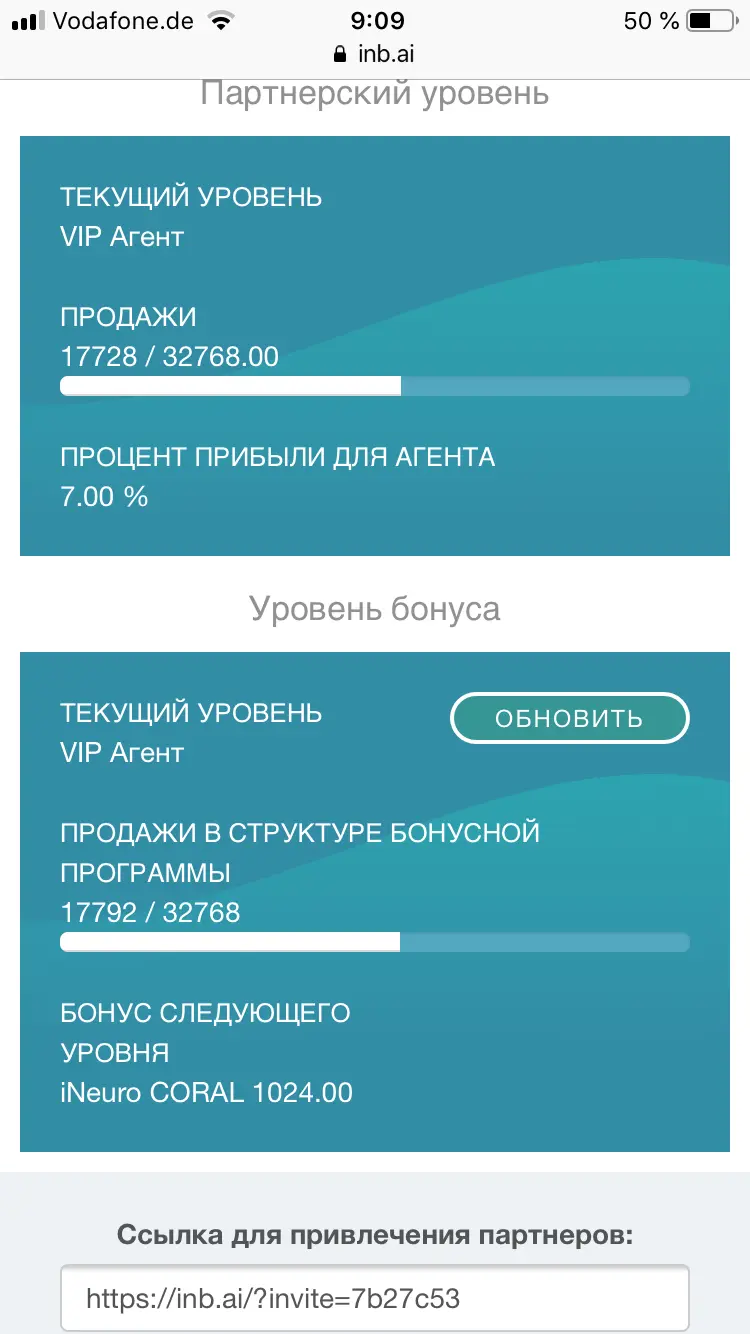Tap the 17728 / 32768.00 sales value
Image resolution: width=750 pixels, height=1334 pixels.
coord(169,356)
